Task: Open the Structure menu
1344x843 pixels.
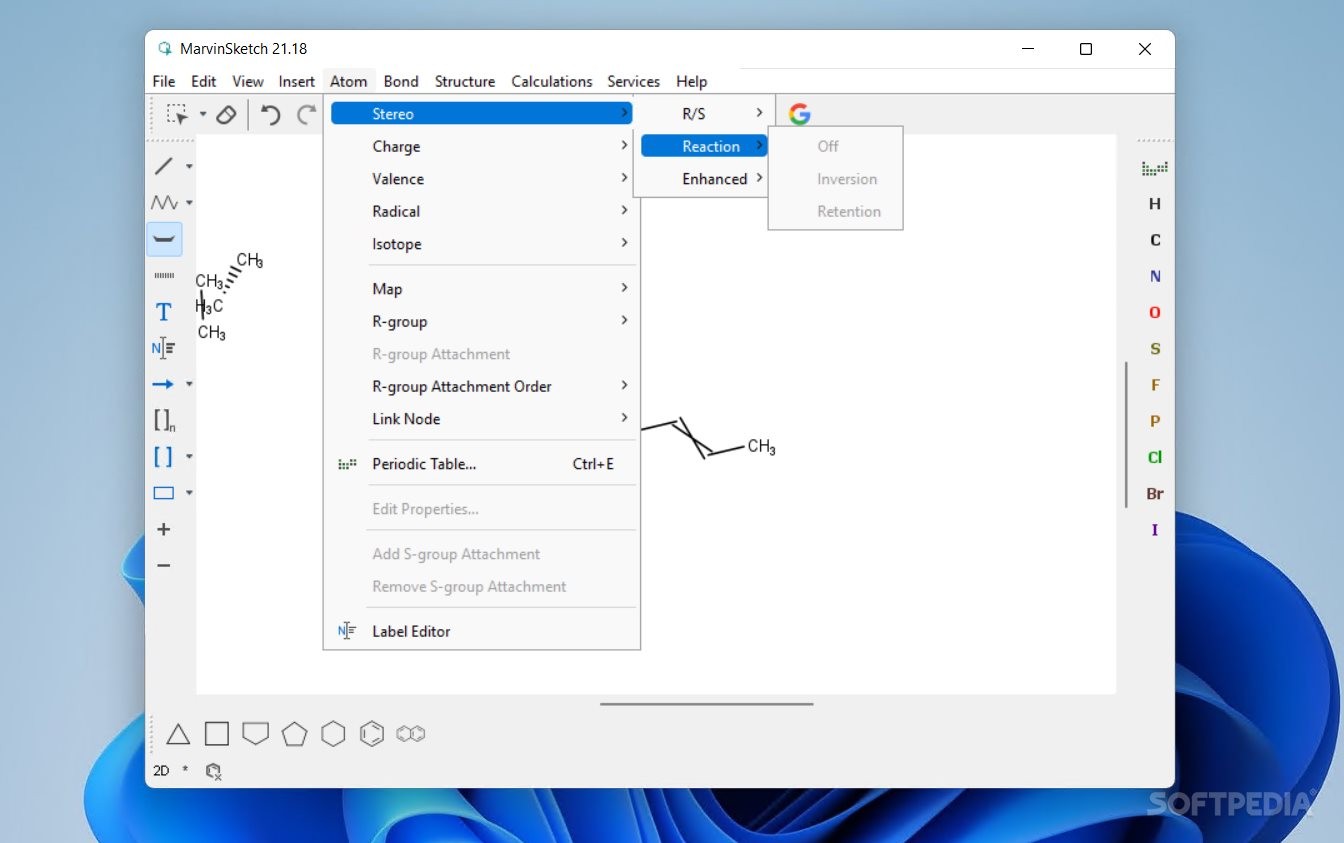Action: pos(465,82)
